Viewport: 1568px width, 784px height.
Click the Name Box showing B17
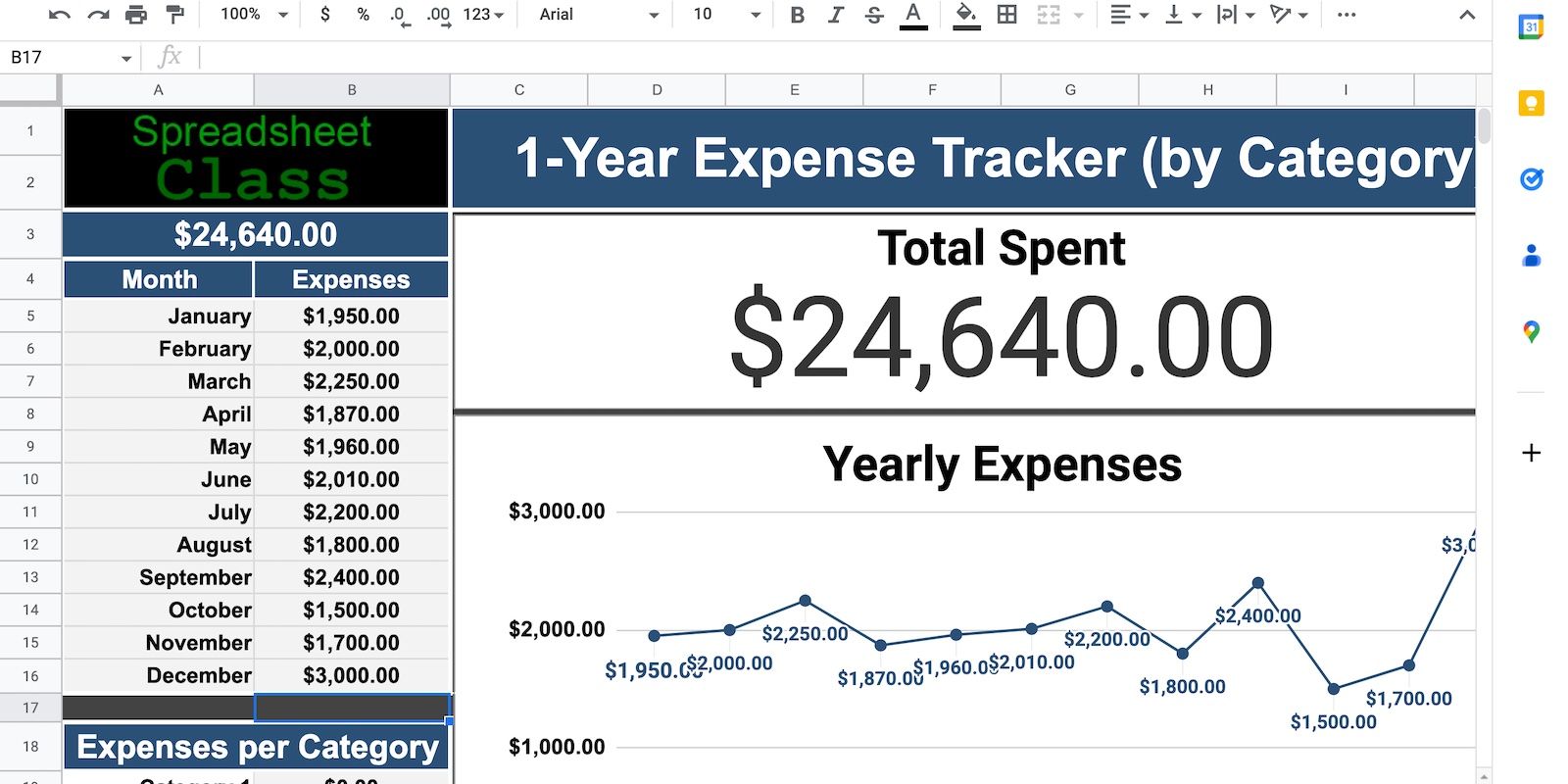point(71,57)
